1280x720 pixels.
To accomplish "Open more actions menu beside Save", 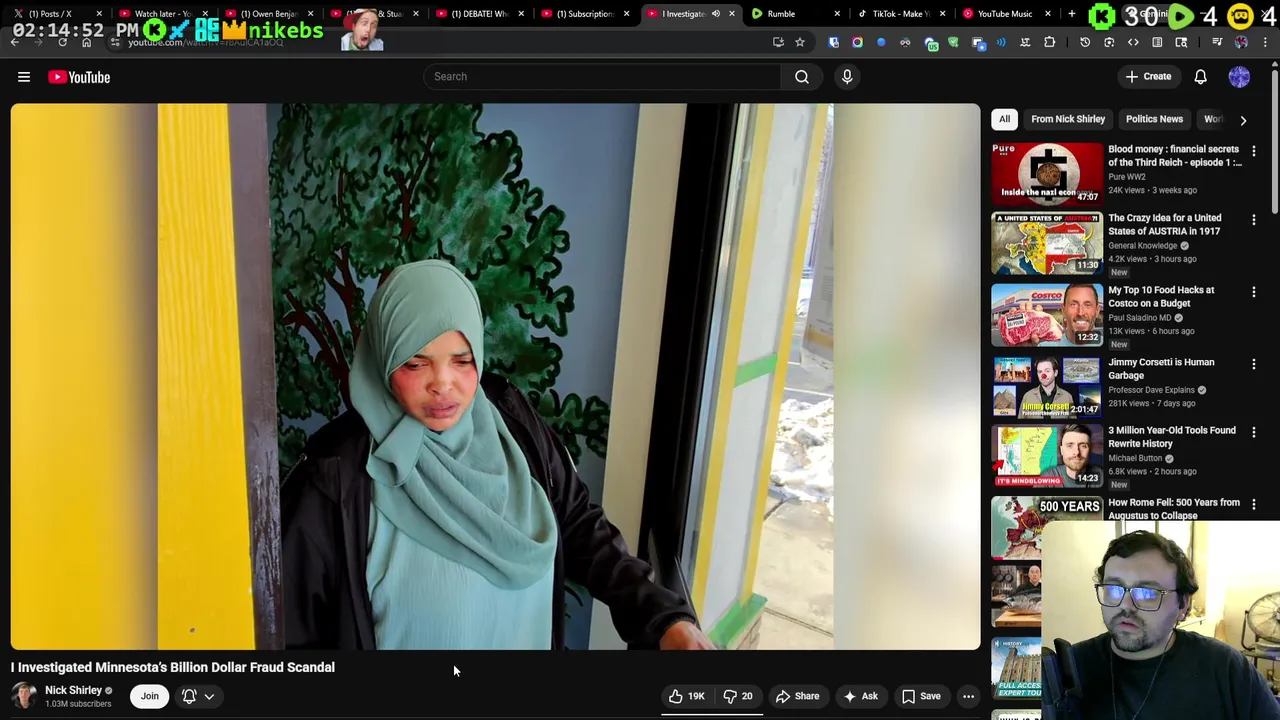I will point(968,696).
